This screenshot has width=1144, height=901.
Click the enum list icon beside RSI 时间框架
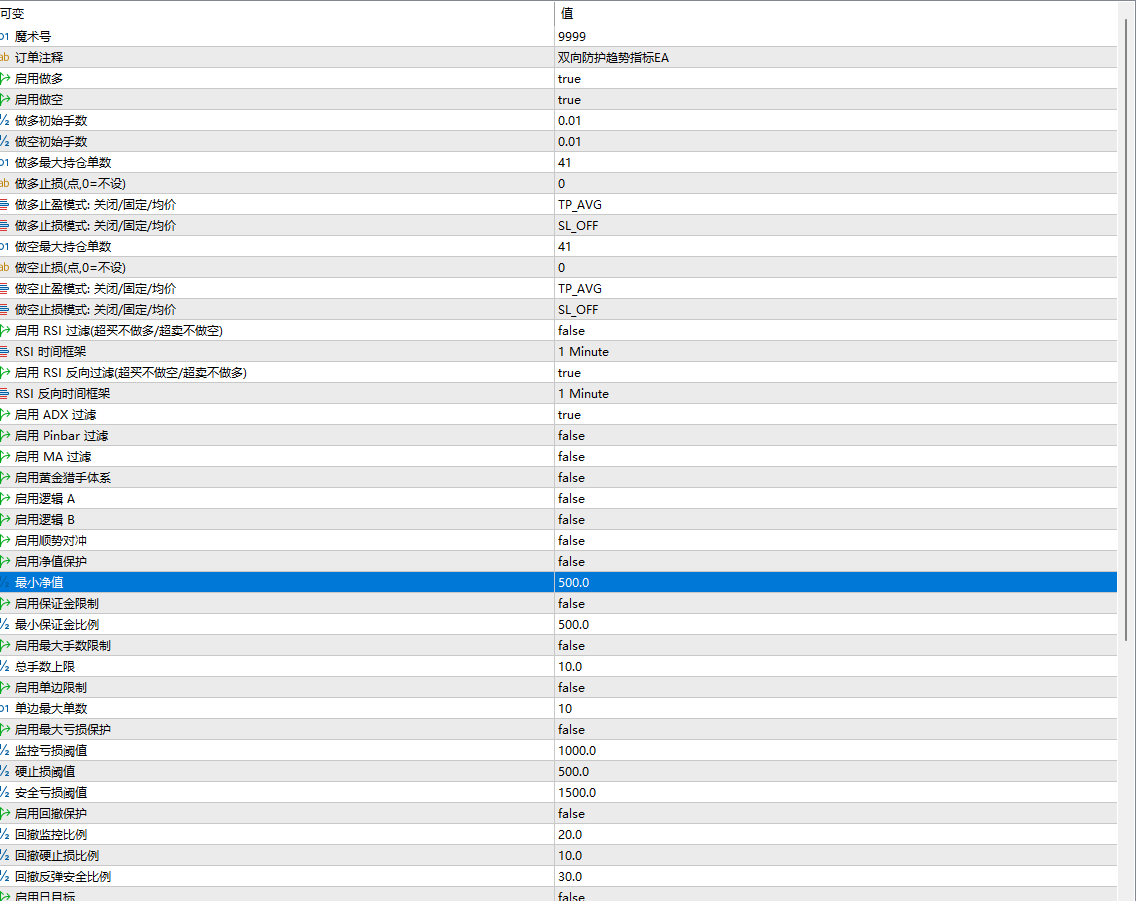4,352
